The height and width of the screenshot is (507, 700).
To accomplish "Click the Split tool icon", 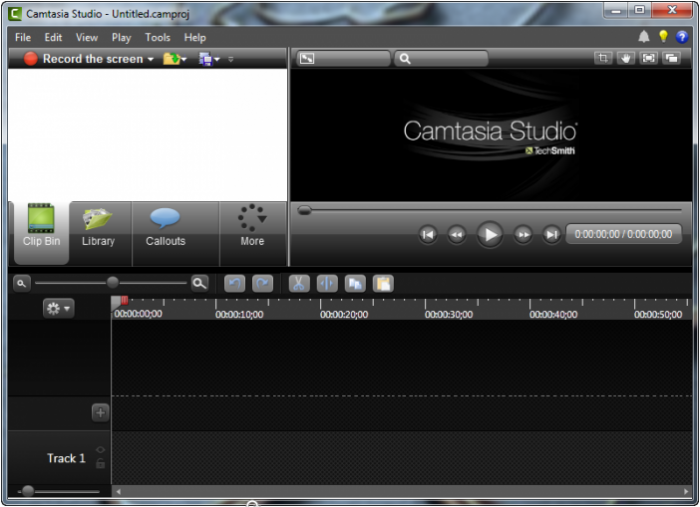I will [327, 283].
